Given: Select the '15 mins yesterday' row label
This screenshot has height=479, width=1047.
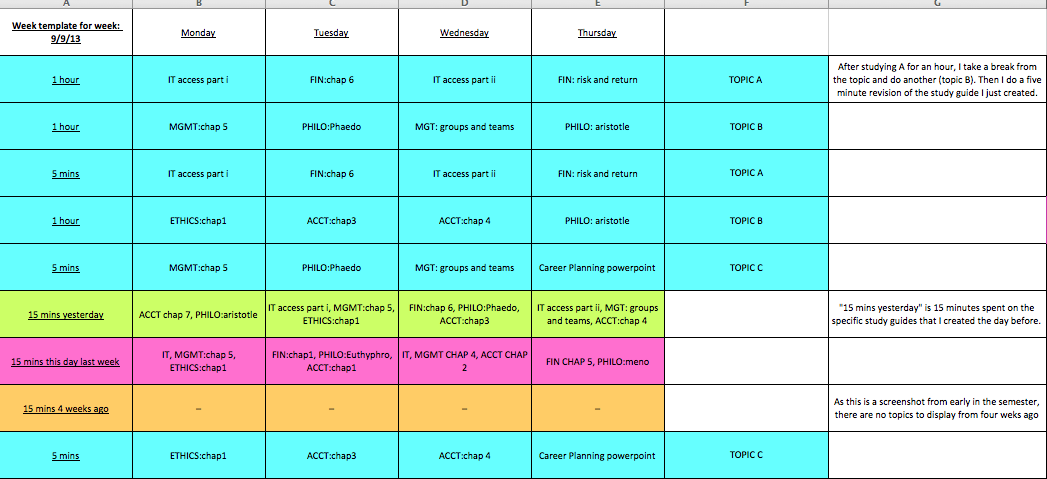Looking at the screenshot, I should pos(66,314).
